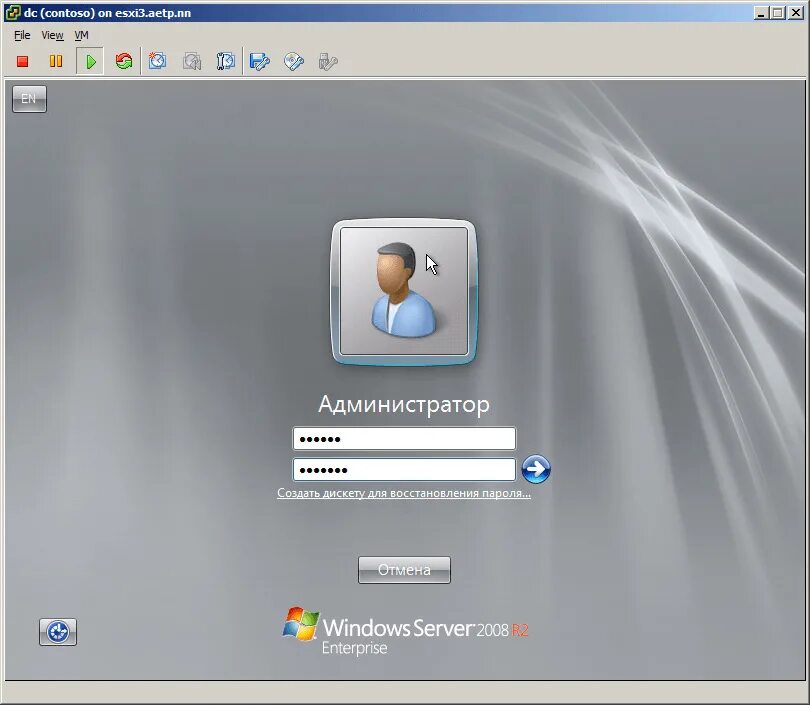Screen dimensions: 810x705
Task: Click the CD/DVD drive connect icon
Action: tap(294, 61)
